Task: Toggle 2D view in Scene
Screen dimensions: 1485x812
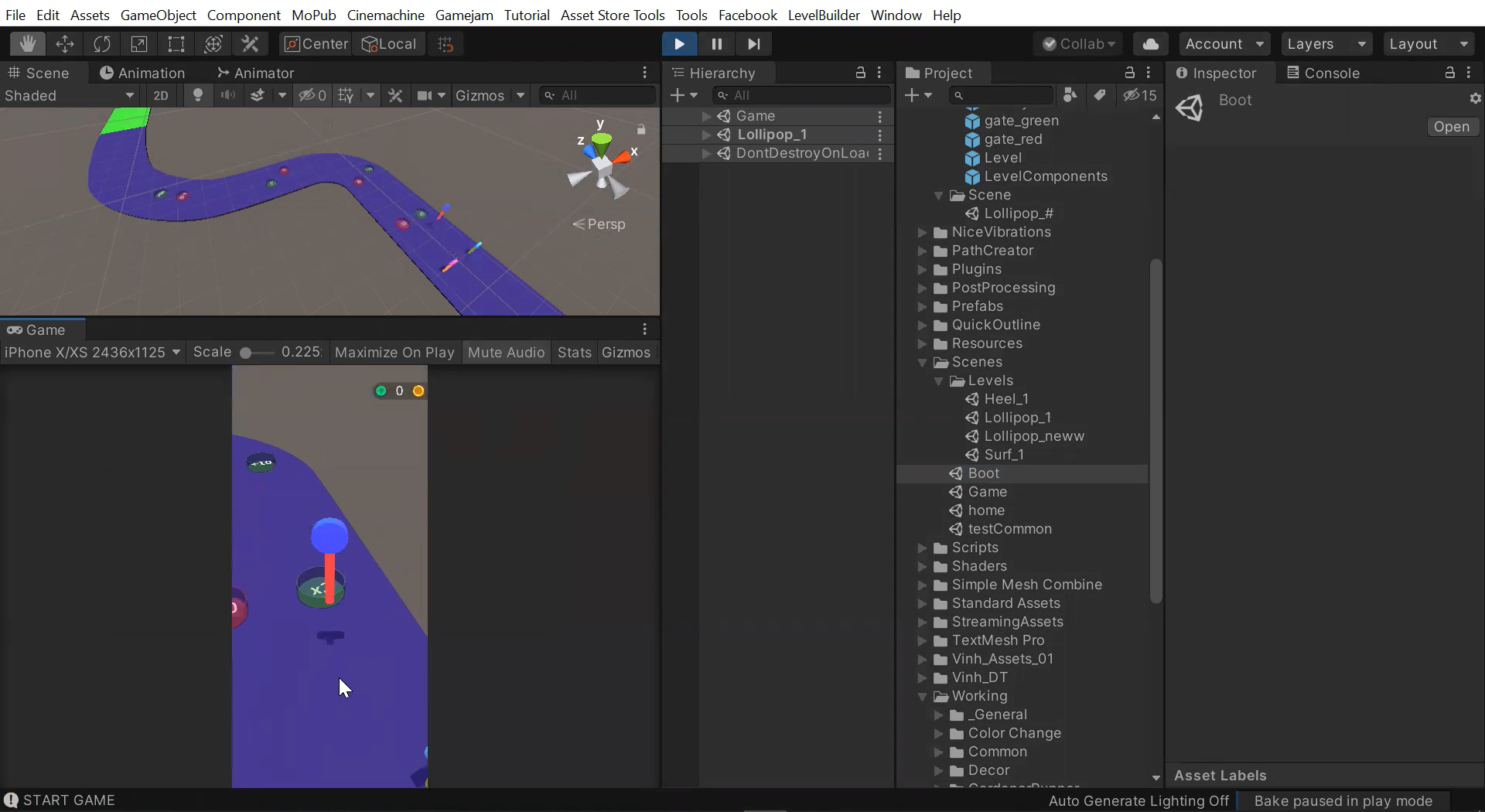Action: click(x=161, y=95)
